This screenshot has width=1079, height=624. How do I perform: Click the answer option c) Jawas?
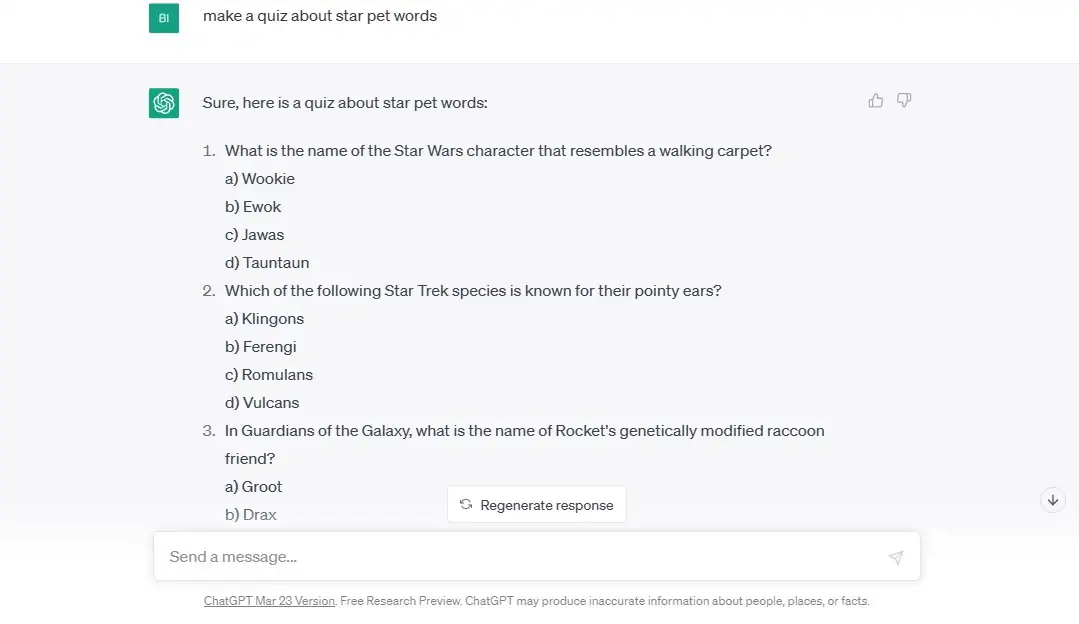(x=255, y=235)
